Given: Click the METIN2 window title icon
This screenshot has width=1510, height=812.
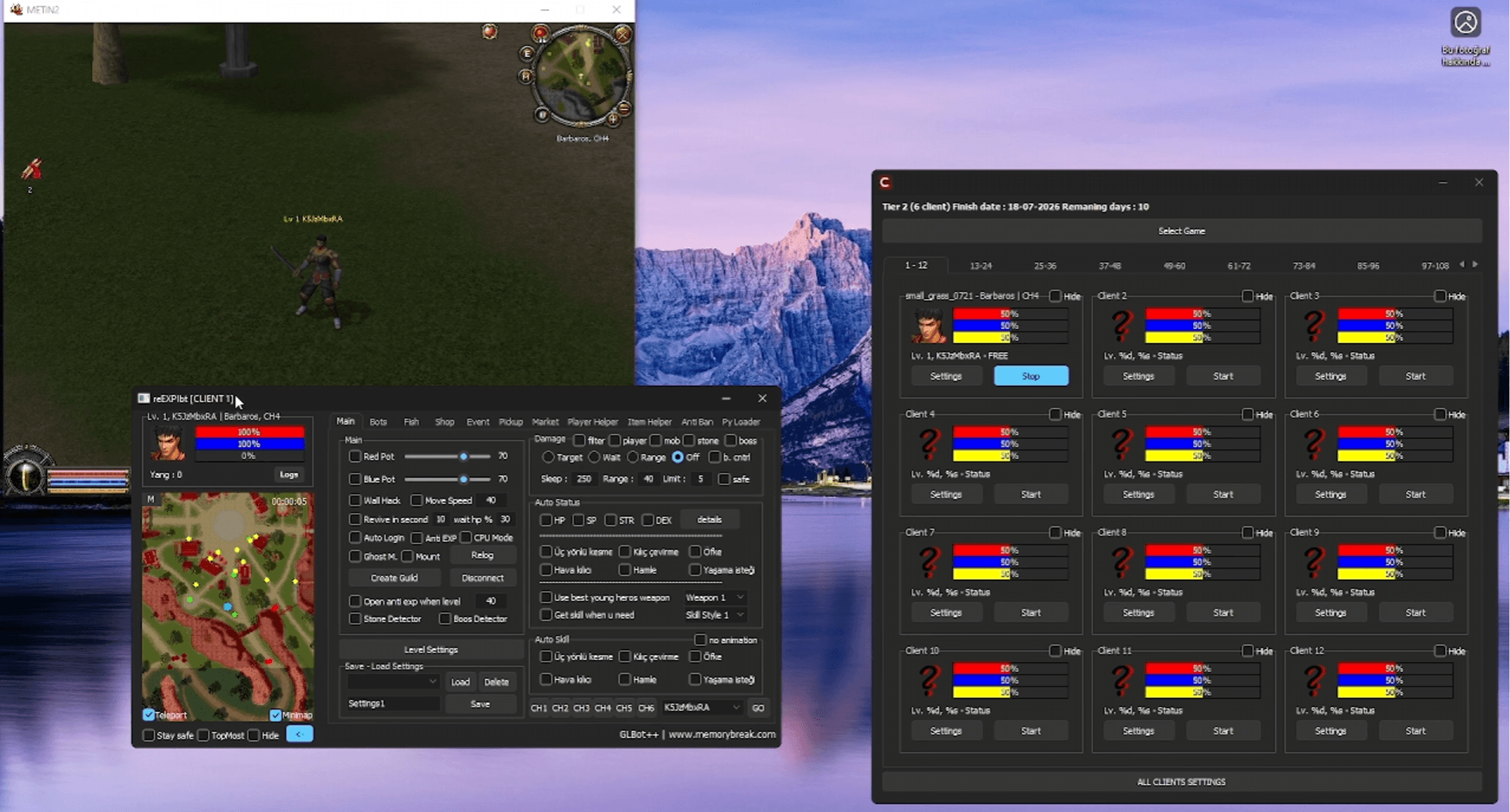Looking at the screenshot, I should click(x=16, y=9).
